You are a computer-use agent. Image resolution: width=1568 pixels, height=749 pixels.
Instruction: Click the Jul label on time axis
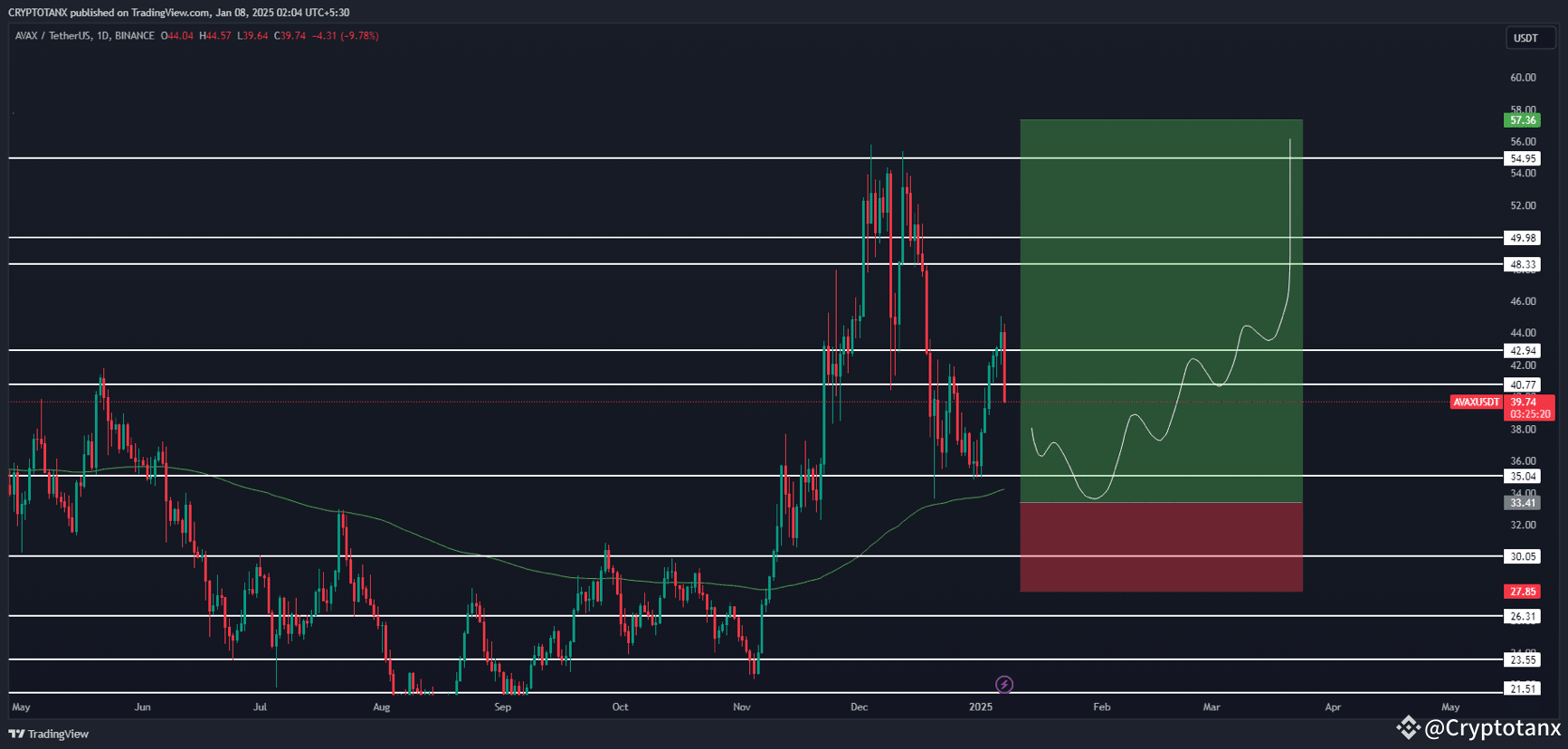point(260,706)
